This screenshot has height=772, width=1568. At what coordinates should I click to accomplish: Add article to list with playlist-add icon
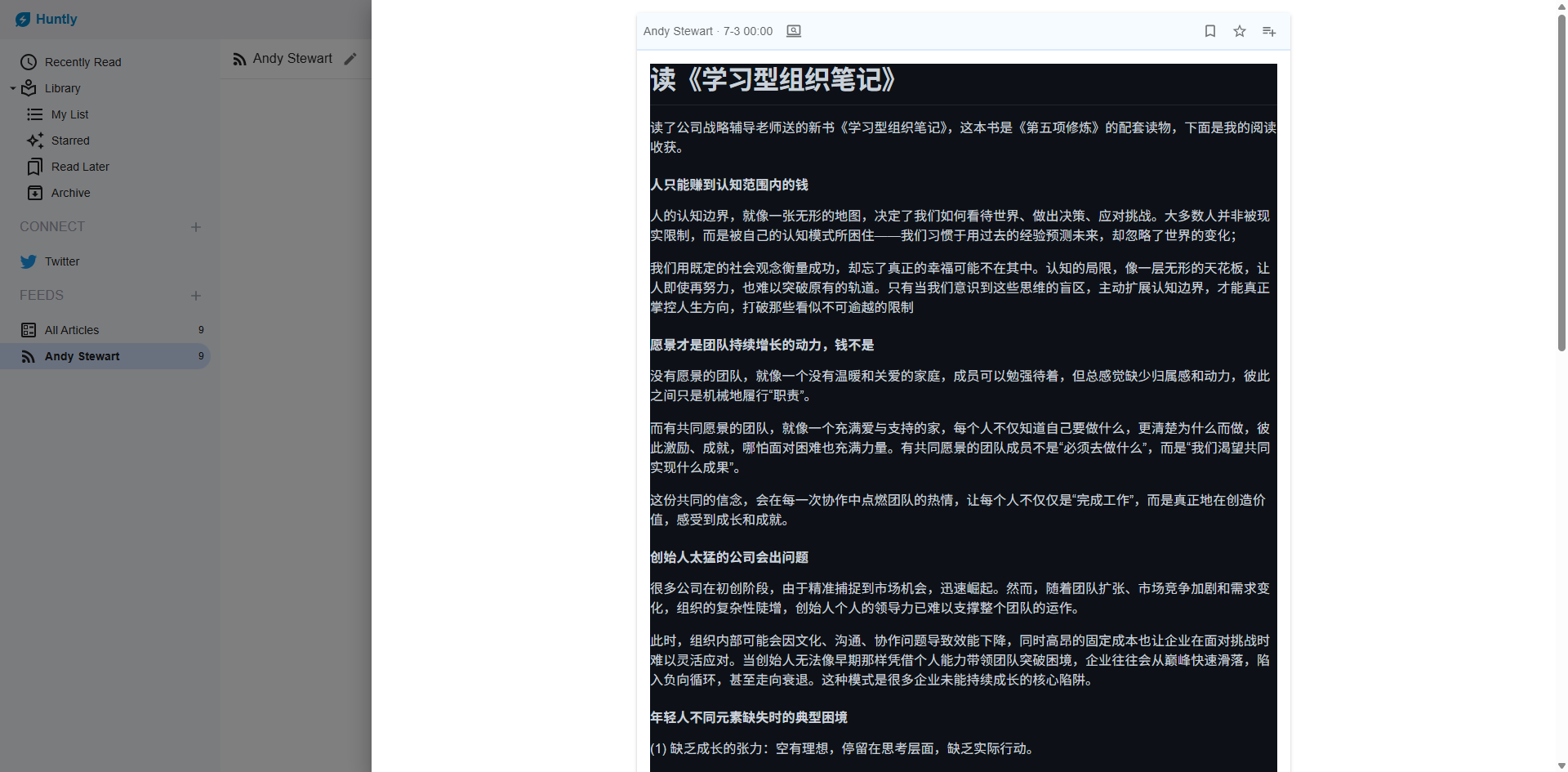pos(1269,31)
